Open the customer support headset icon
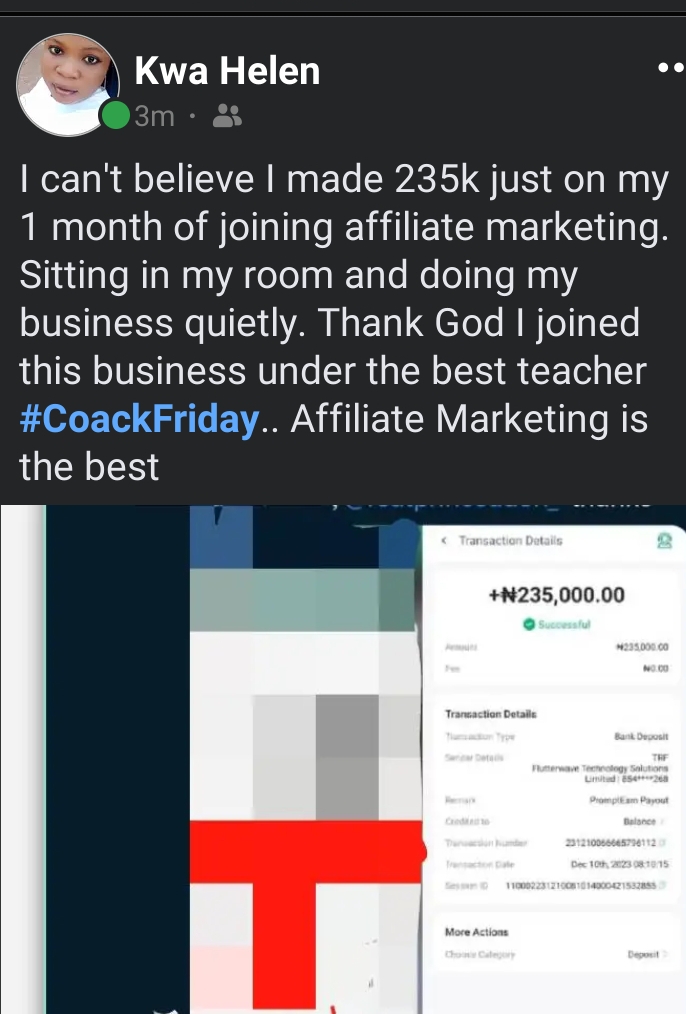 (x=663, y=541)
